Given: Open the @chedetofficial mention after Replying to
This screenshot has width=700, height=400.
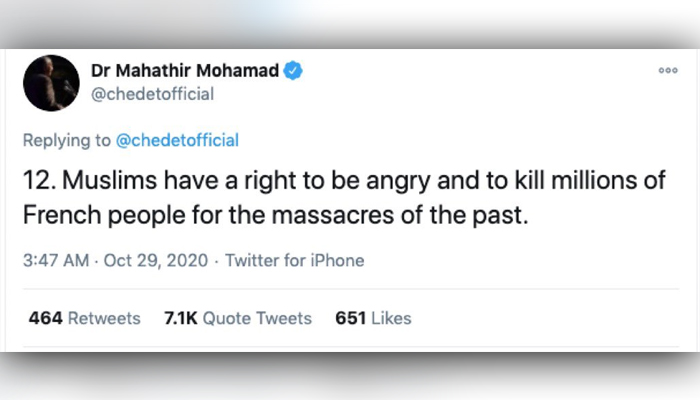Looking at the screenshot, I should 180,140.
